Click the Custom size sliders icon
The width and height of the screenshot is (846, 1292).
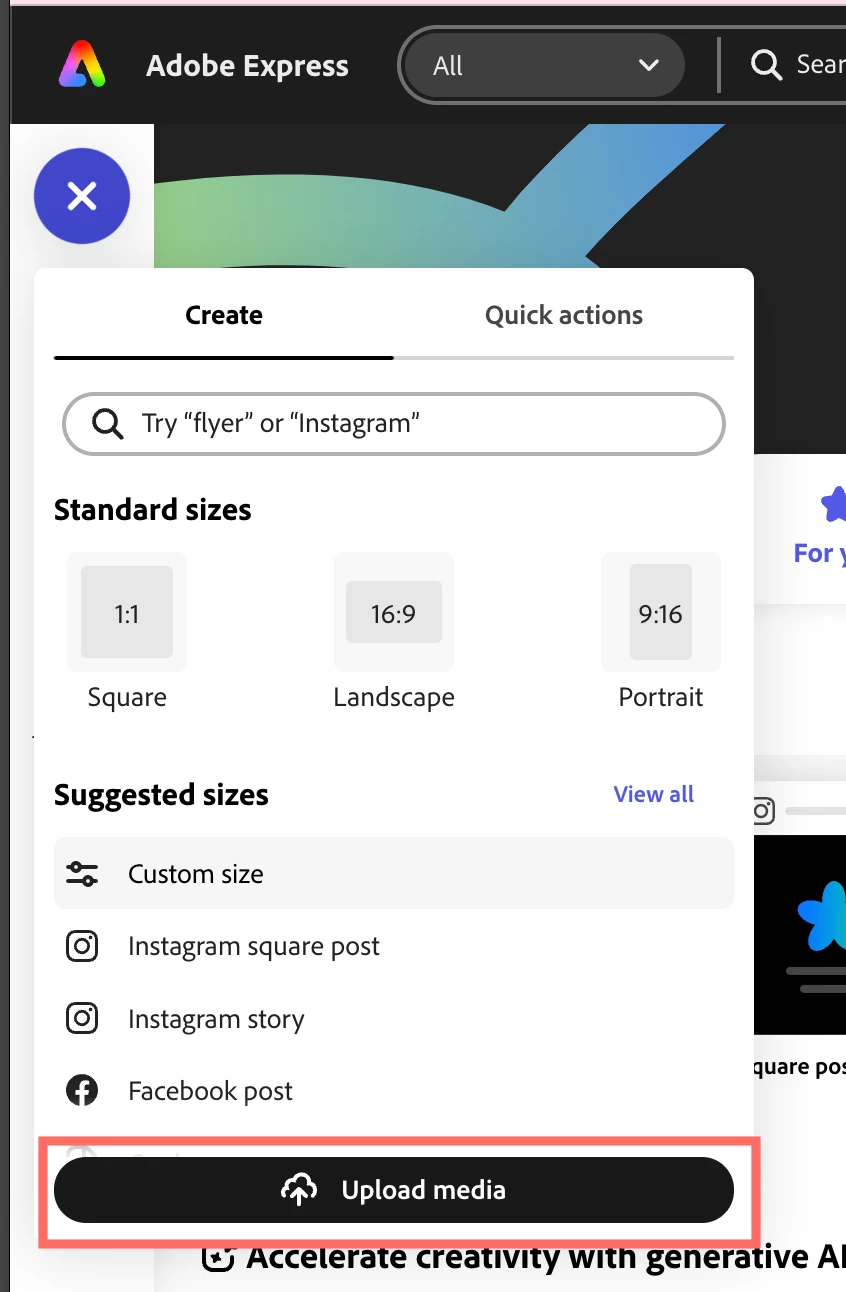coord(82,874)
